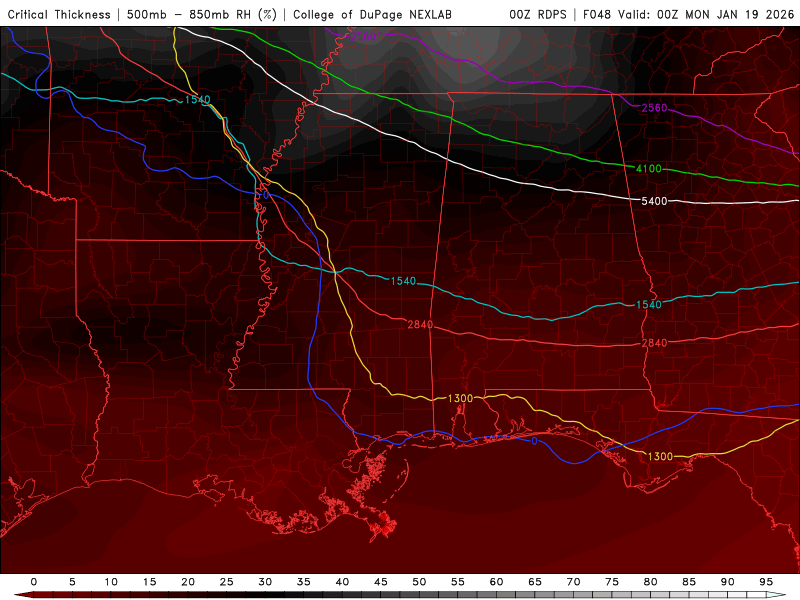Click the red 2840 label on the right side
The width and height of the screenshot is (800, 600).
tap(654, 343)
